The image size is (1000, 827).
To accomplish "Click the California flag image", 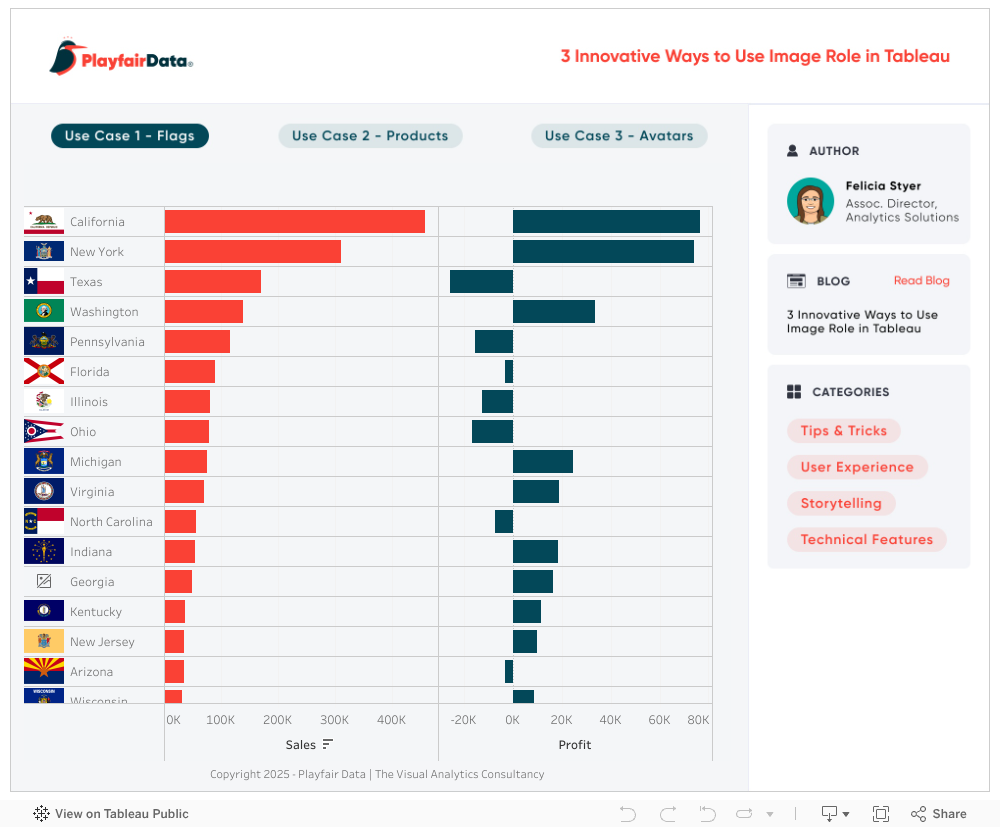I will coord(44,222).
